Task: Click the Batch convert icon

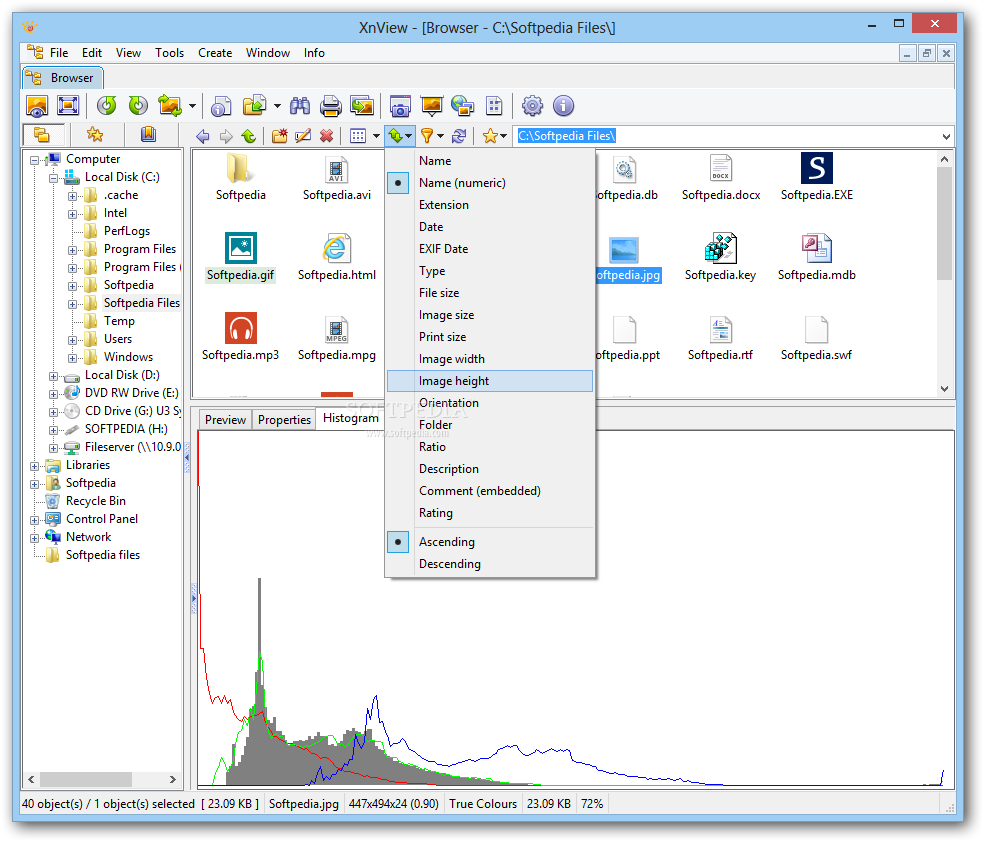Action: (x=362, y=105)
